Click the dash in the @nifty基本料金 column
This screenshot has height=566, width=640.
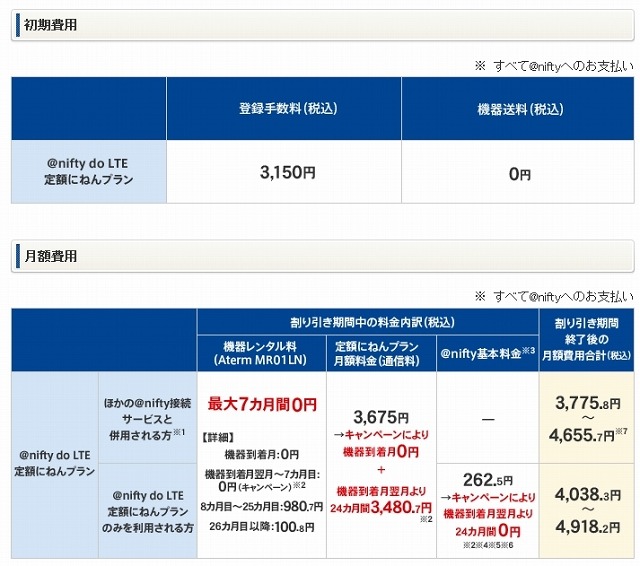pos(488,419)
